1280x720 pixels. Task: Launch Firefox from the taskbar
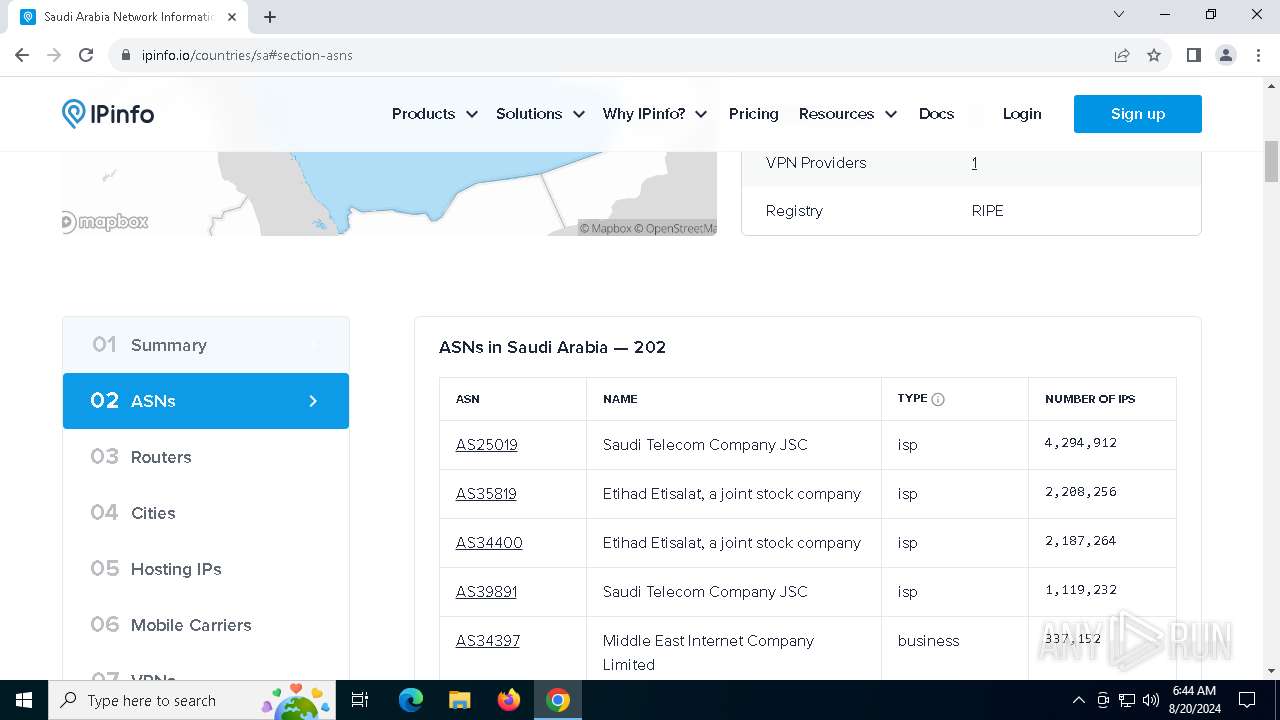point(509,700)
